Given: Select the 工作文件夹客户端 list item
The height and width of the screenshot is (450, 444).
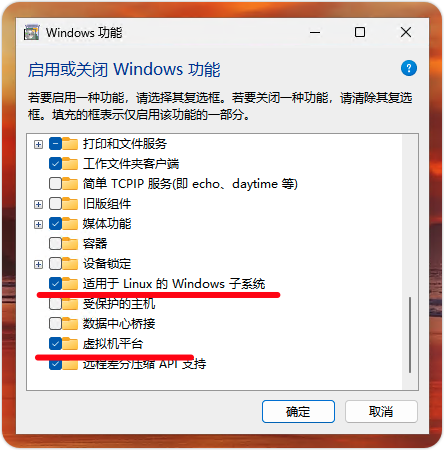Looking at the screenshot, I should pos(131,164).
